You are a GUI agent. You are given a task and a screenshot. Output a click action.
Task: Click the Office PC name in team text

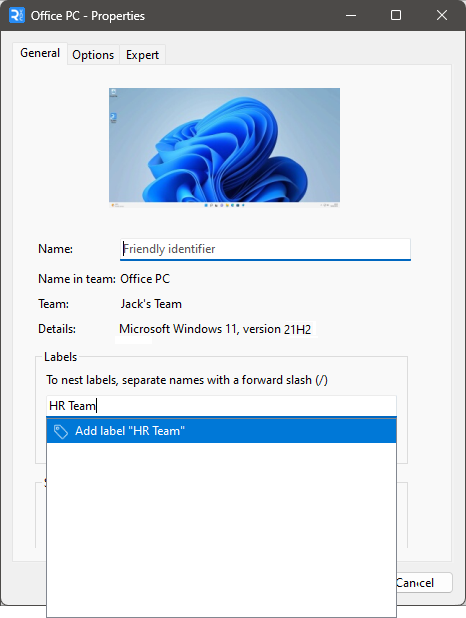145,279
